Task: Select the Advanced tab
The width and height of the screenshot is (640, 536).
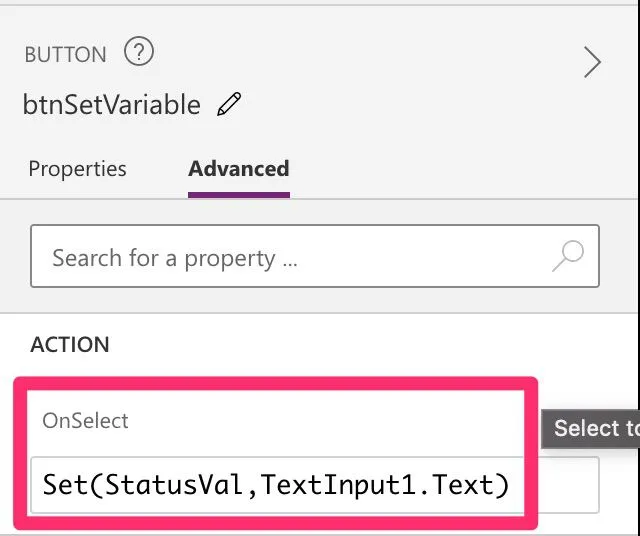Action: point(238,169)
